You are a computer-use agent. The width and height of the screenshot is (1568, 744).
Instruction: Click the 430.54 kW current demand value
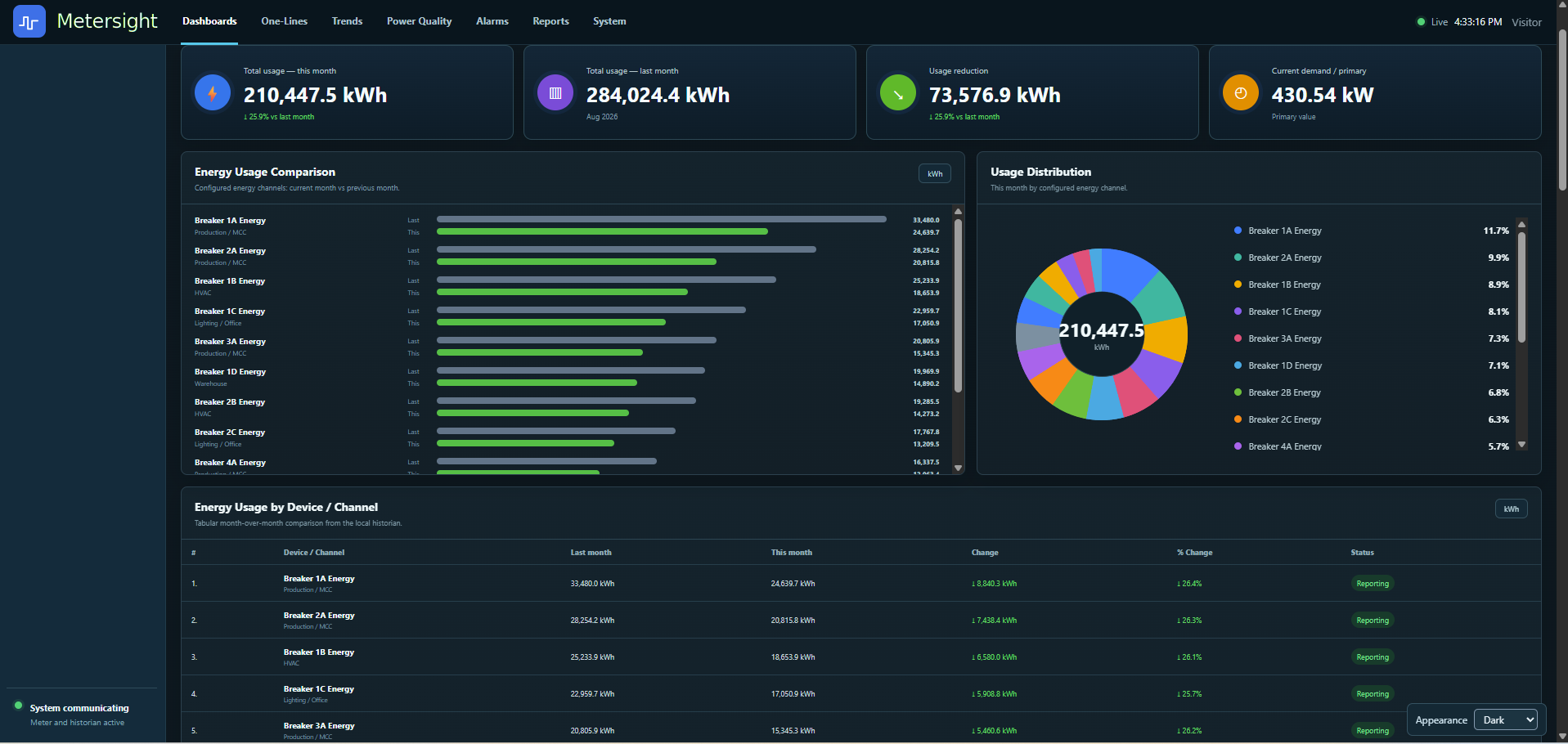(1323, 95)
